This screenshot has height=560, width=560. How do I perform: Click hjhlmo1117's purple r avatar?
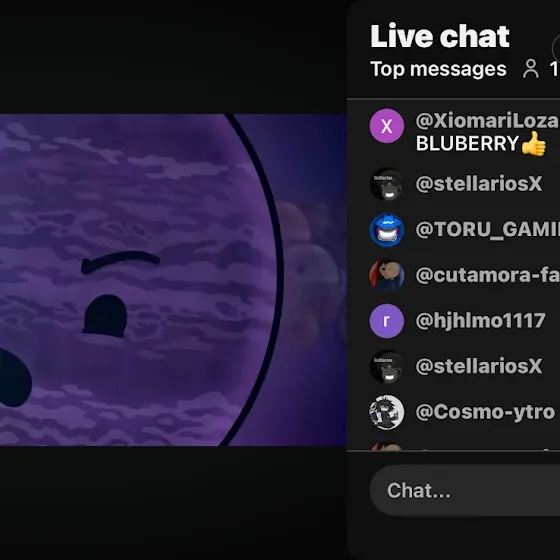click(x=386, y=321)
